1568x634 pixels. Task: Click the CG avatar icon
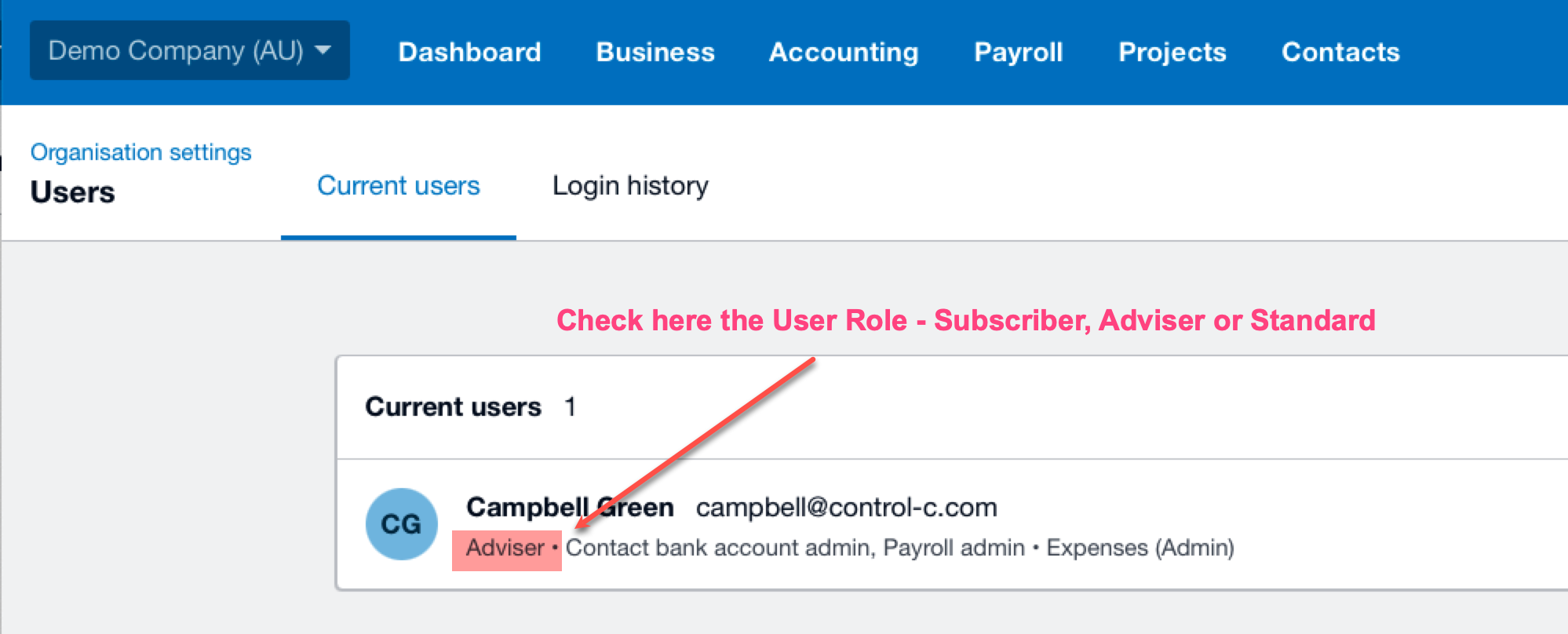(x=402, y=524)
